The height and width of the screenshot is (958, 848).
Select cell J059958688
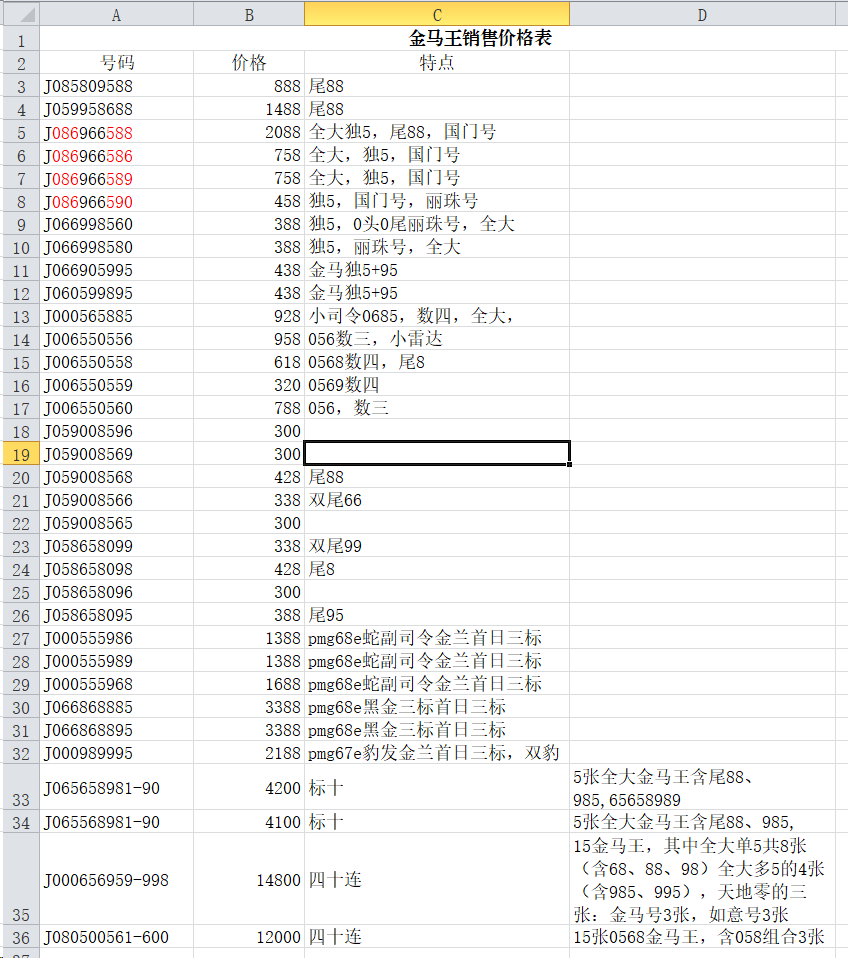coord(117,109)
